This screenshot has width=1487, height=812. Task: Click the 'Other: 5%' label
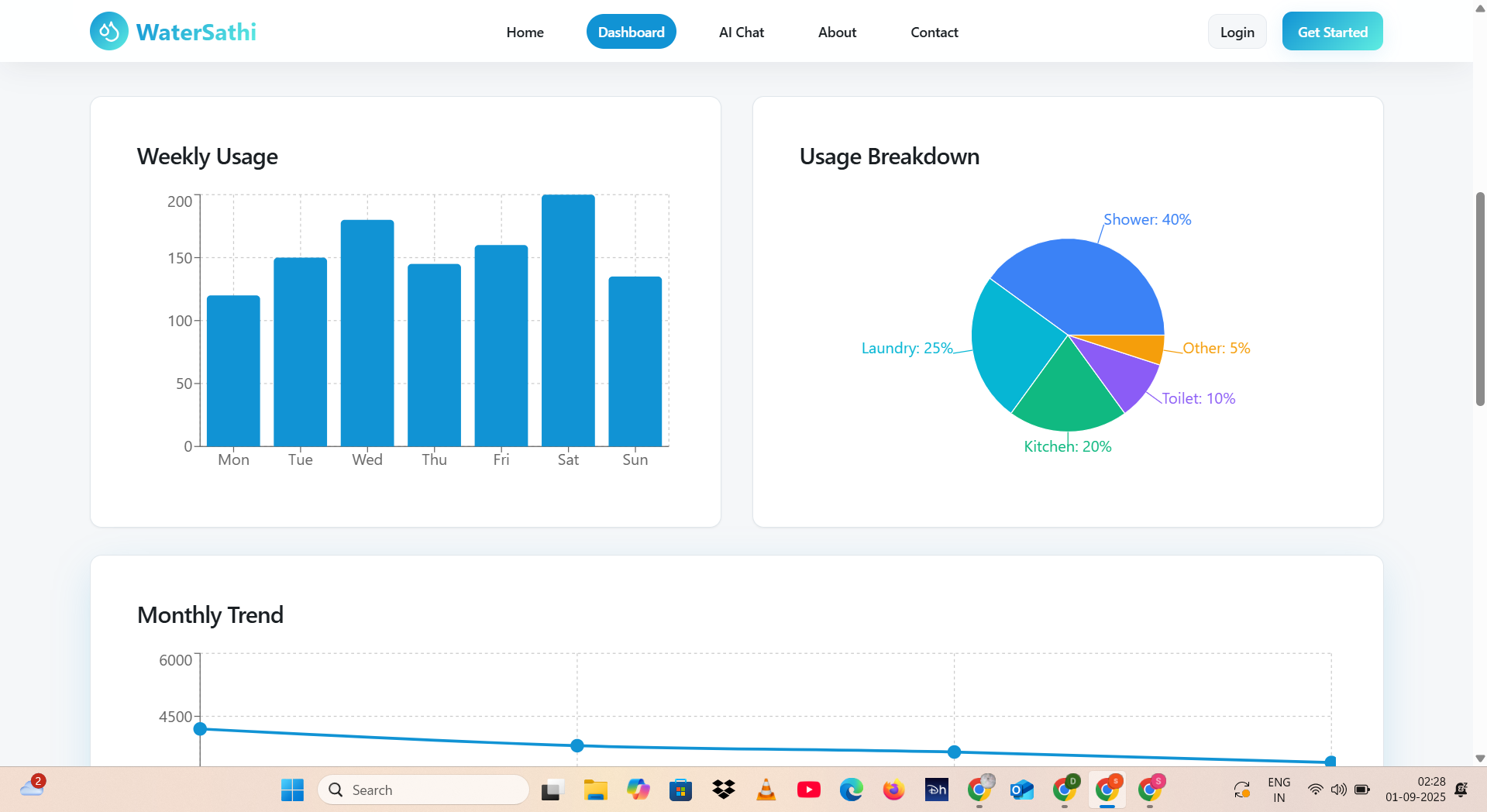tap(1216, 348)
